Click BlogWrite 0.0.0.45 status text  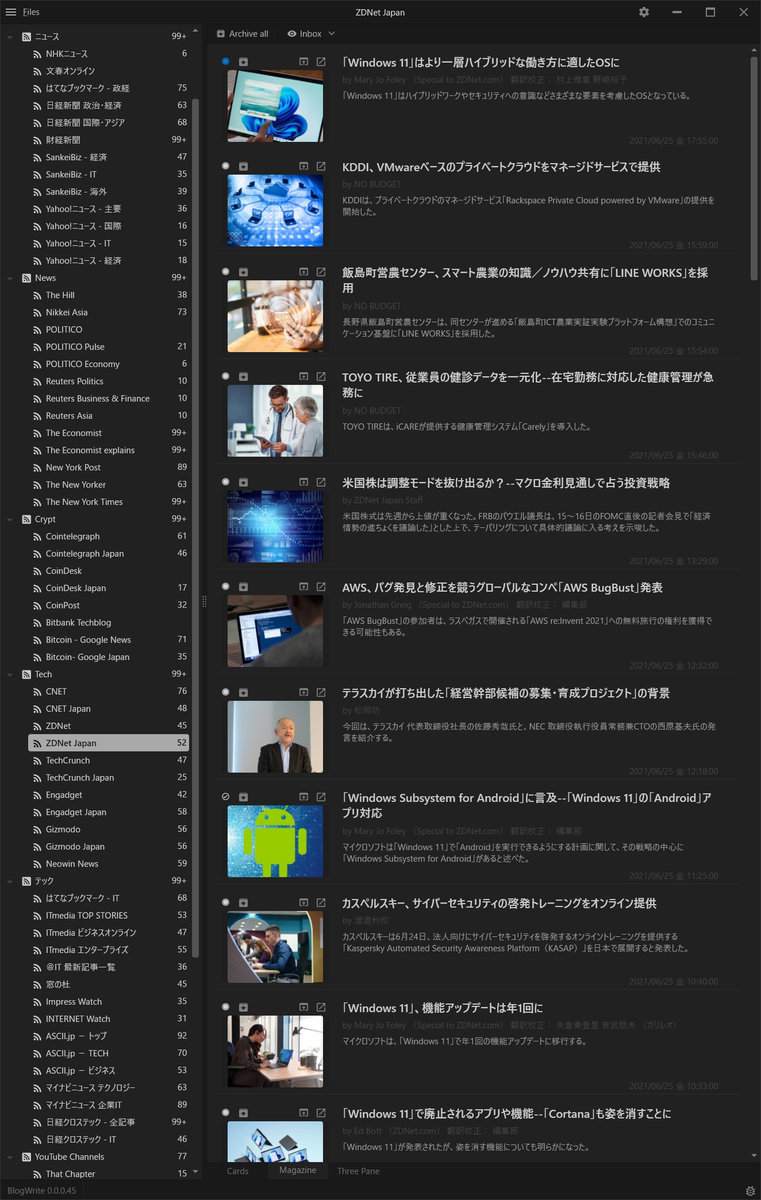(42, 1191)
